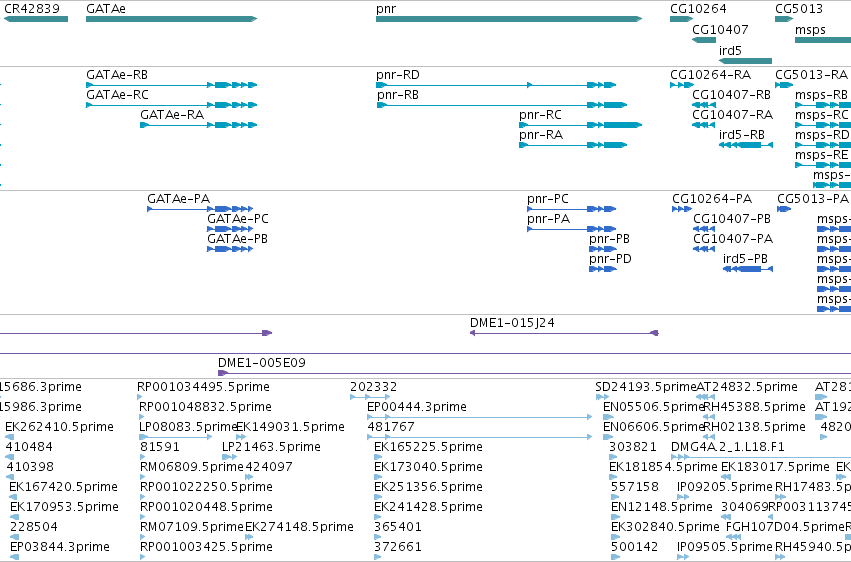
Task: Select EST label EP00444.3prime
Action: (417, 407)
